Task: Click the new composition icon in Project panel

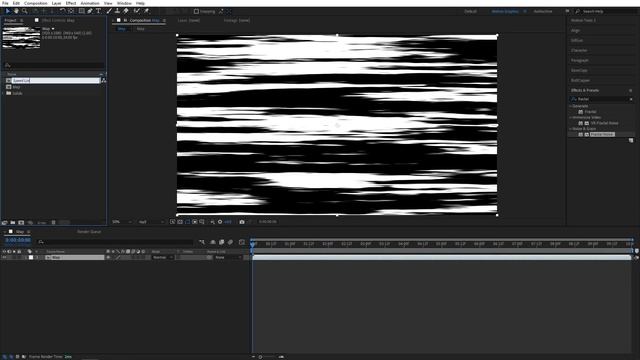Action: tap(21, 222)
